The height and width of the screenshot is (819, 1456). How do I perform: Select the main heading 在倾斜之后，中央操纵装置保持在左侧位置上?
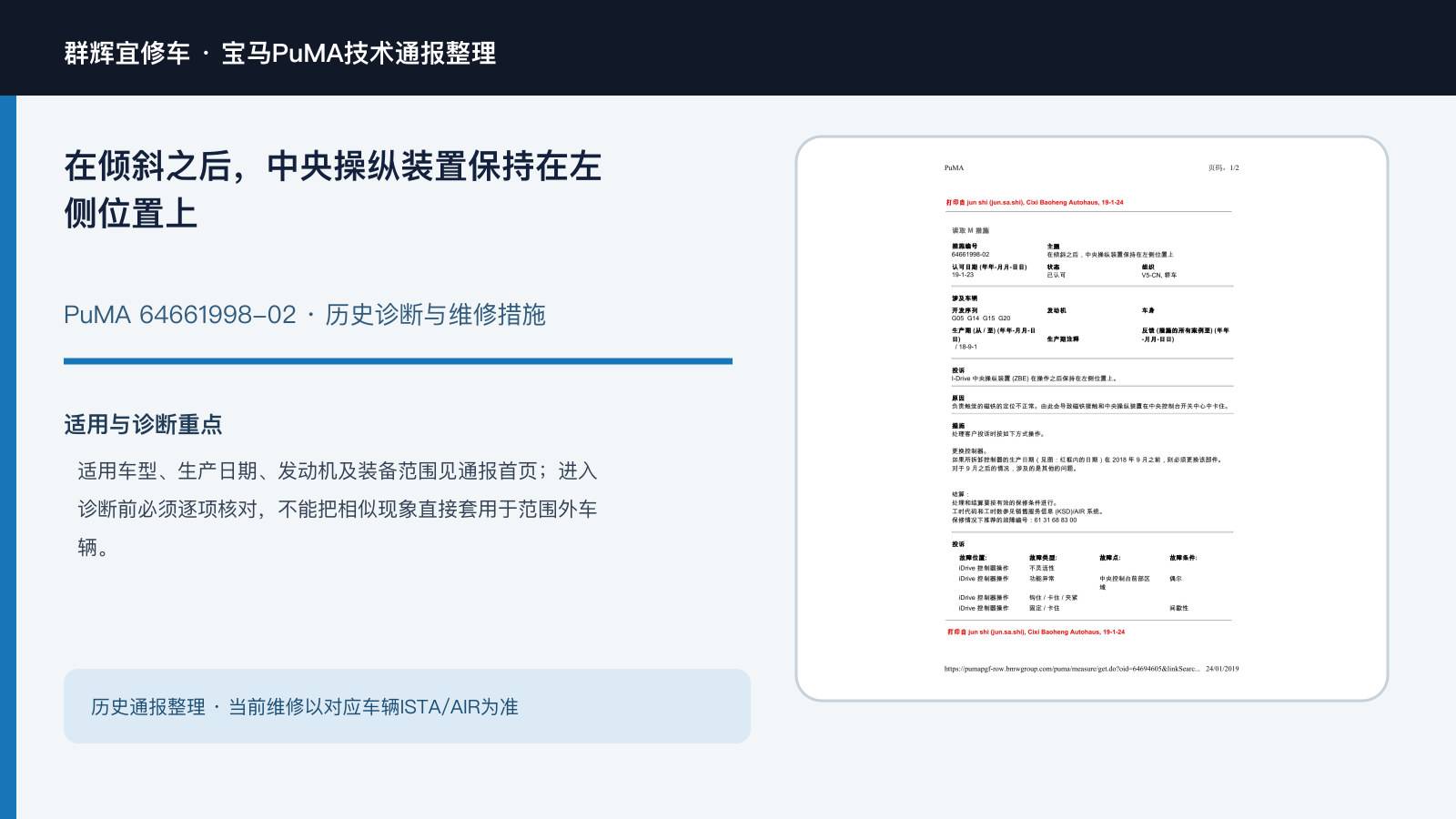tap(332, 189)
